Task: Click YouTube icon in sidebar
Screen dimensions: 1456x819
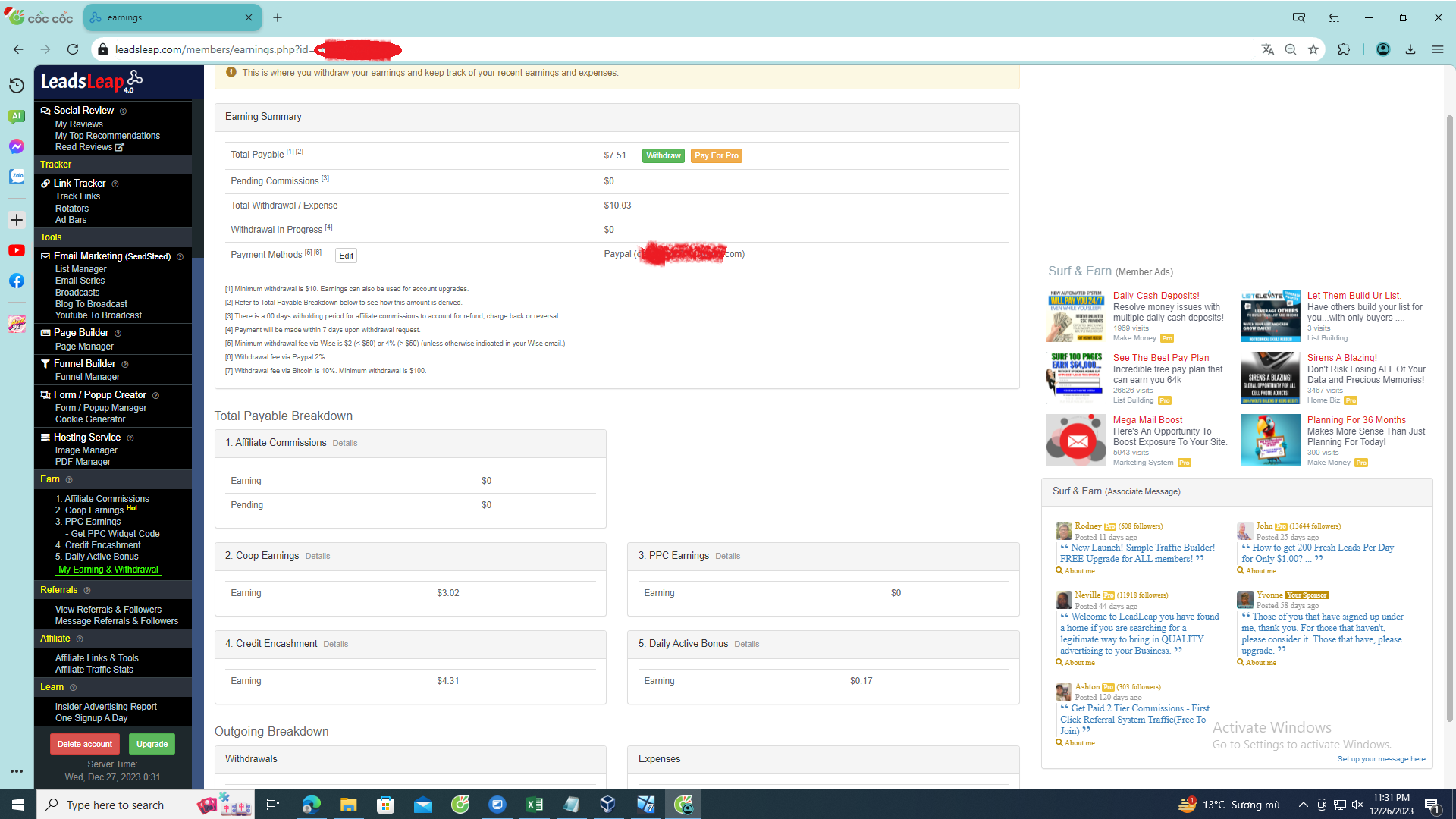Action: point(17,250)
